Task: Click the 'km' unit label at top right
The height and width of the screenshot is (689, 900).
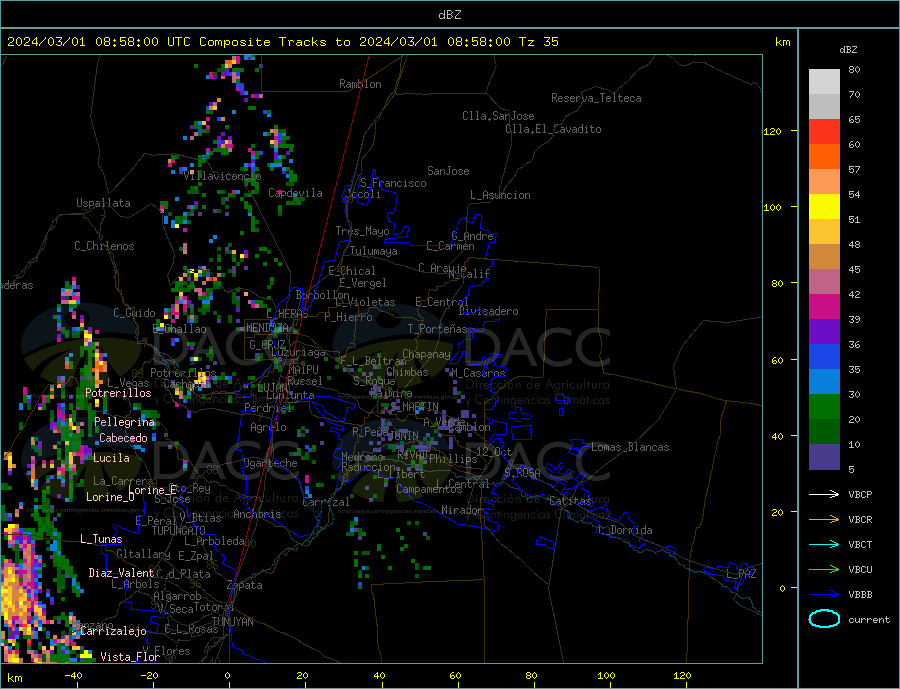Action: (x=782, y=42)
